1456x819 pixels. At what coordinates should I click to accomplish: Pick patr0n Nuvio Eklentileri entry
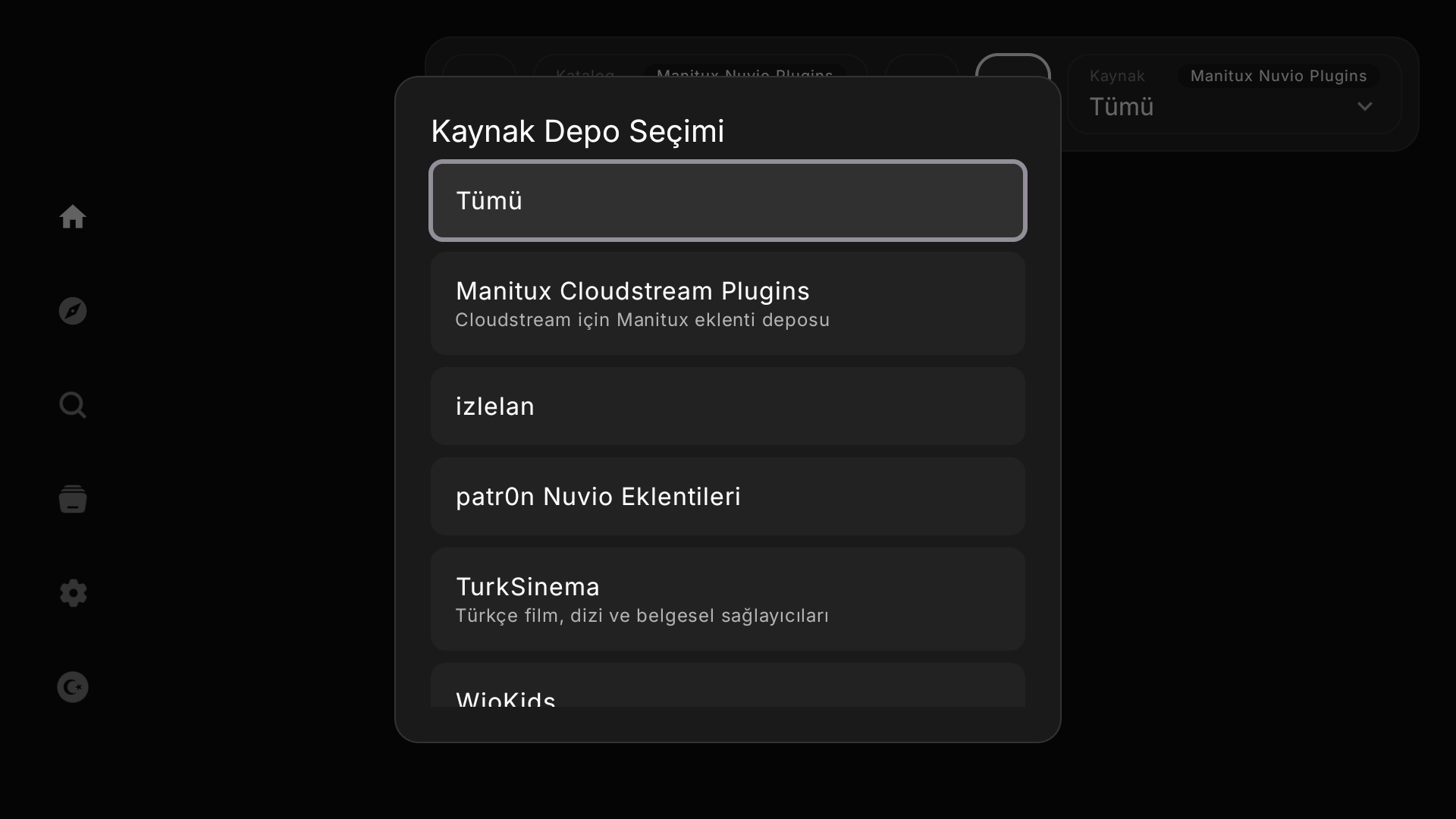728,496
